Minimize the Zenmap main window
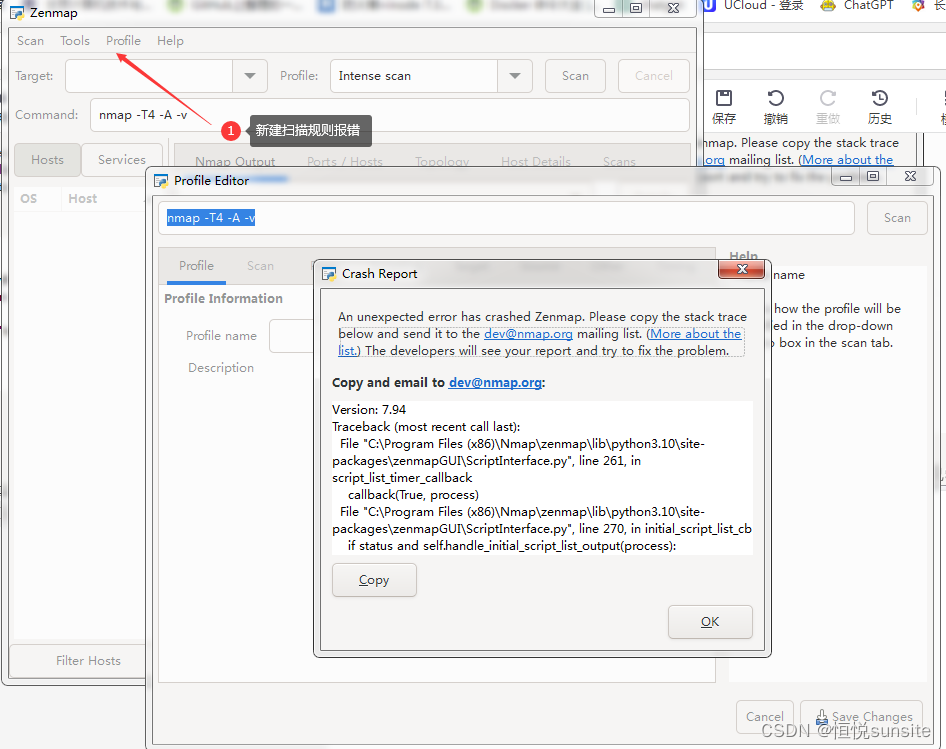 609,8
